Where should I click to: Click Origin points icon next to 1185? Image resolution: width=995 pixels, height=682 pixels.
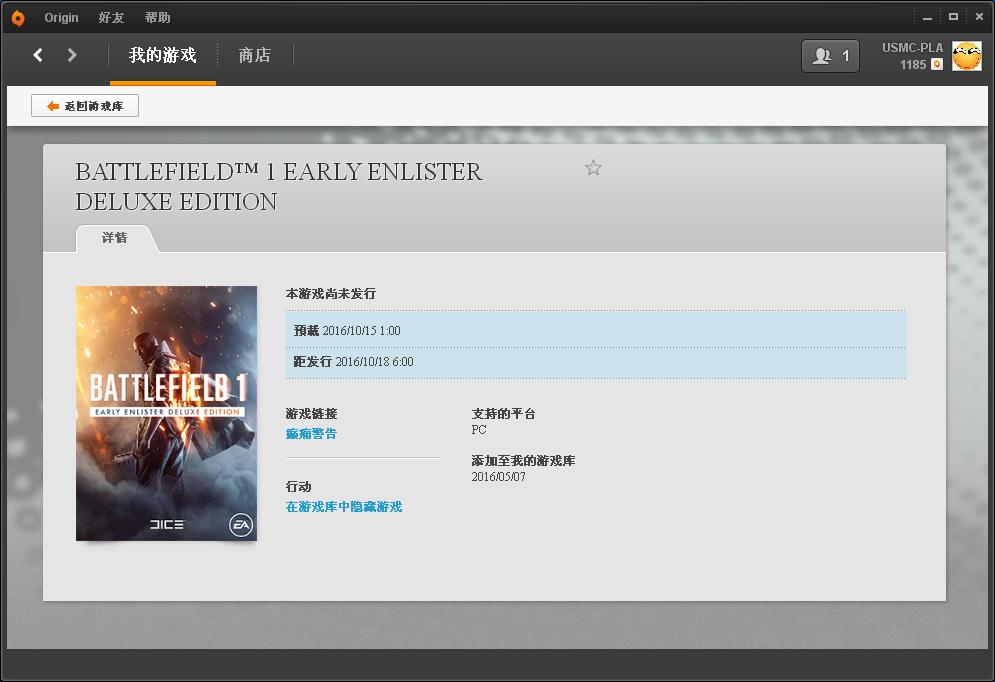937,64
